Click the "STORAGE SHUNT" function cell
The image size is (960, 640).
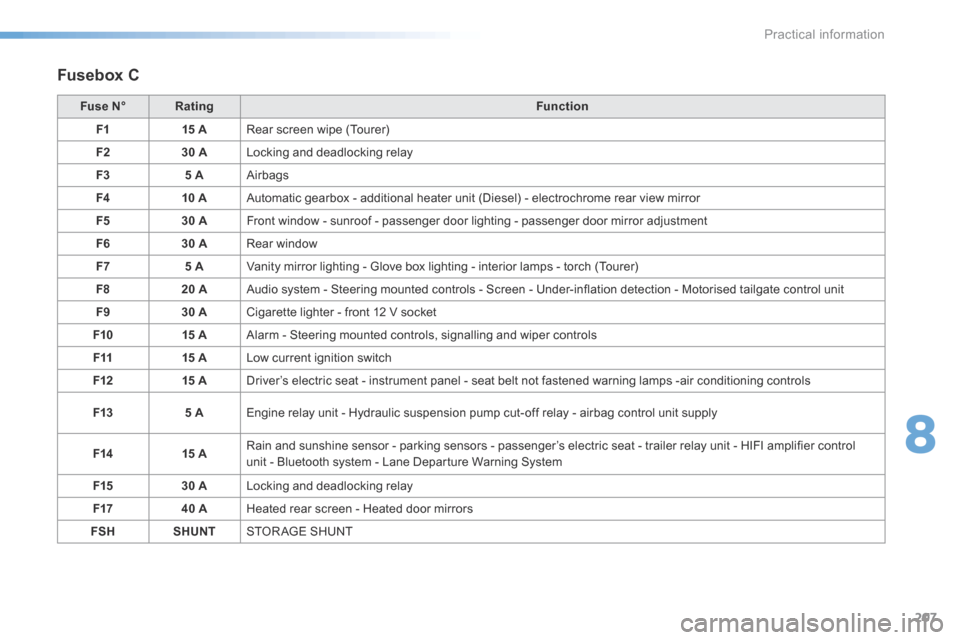[297, 531]
